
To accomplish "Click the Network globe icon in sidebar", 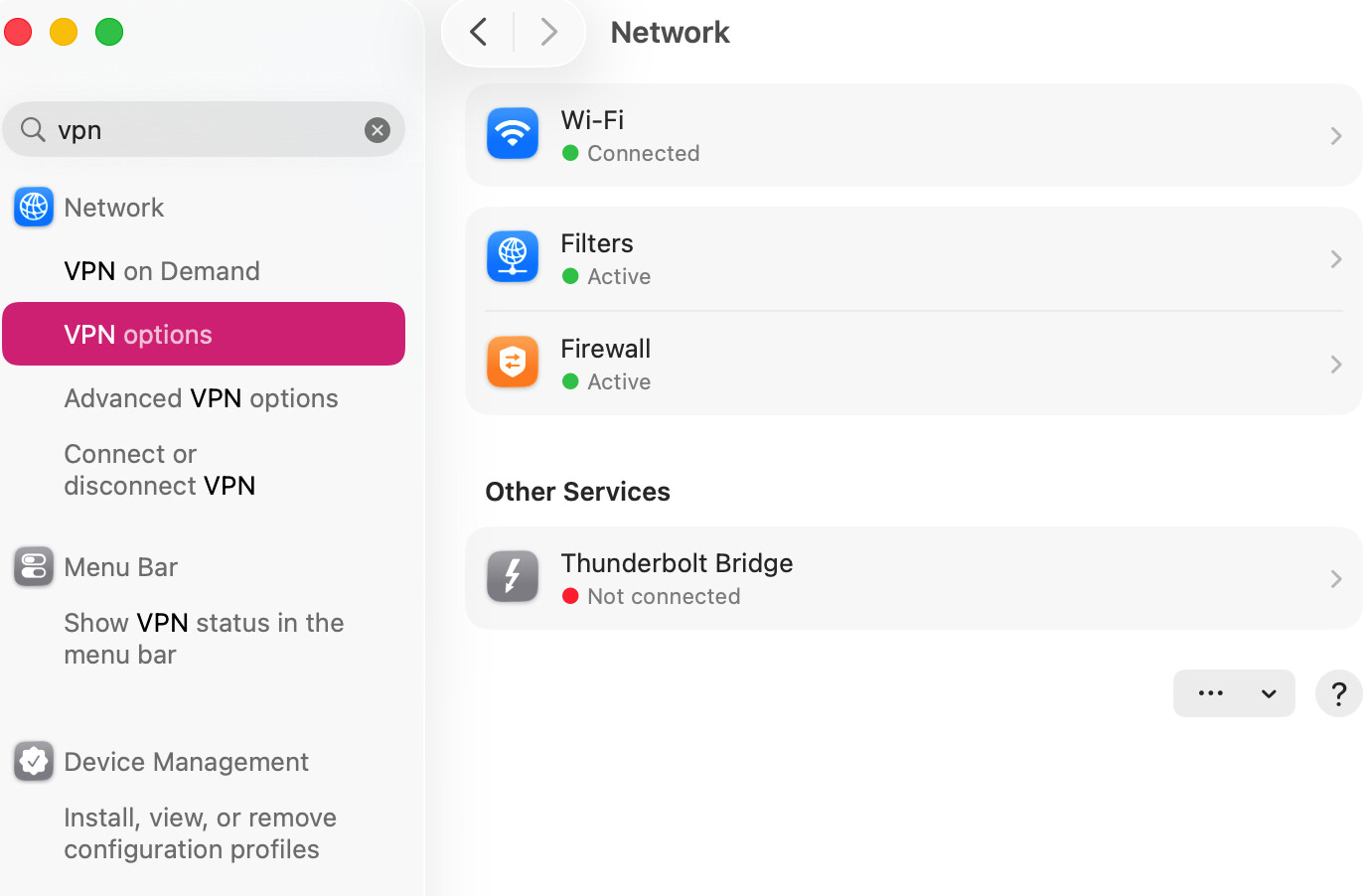I will tap(34, 207).
